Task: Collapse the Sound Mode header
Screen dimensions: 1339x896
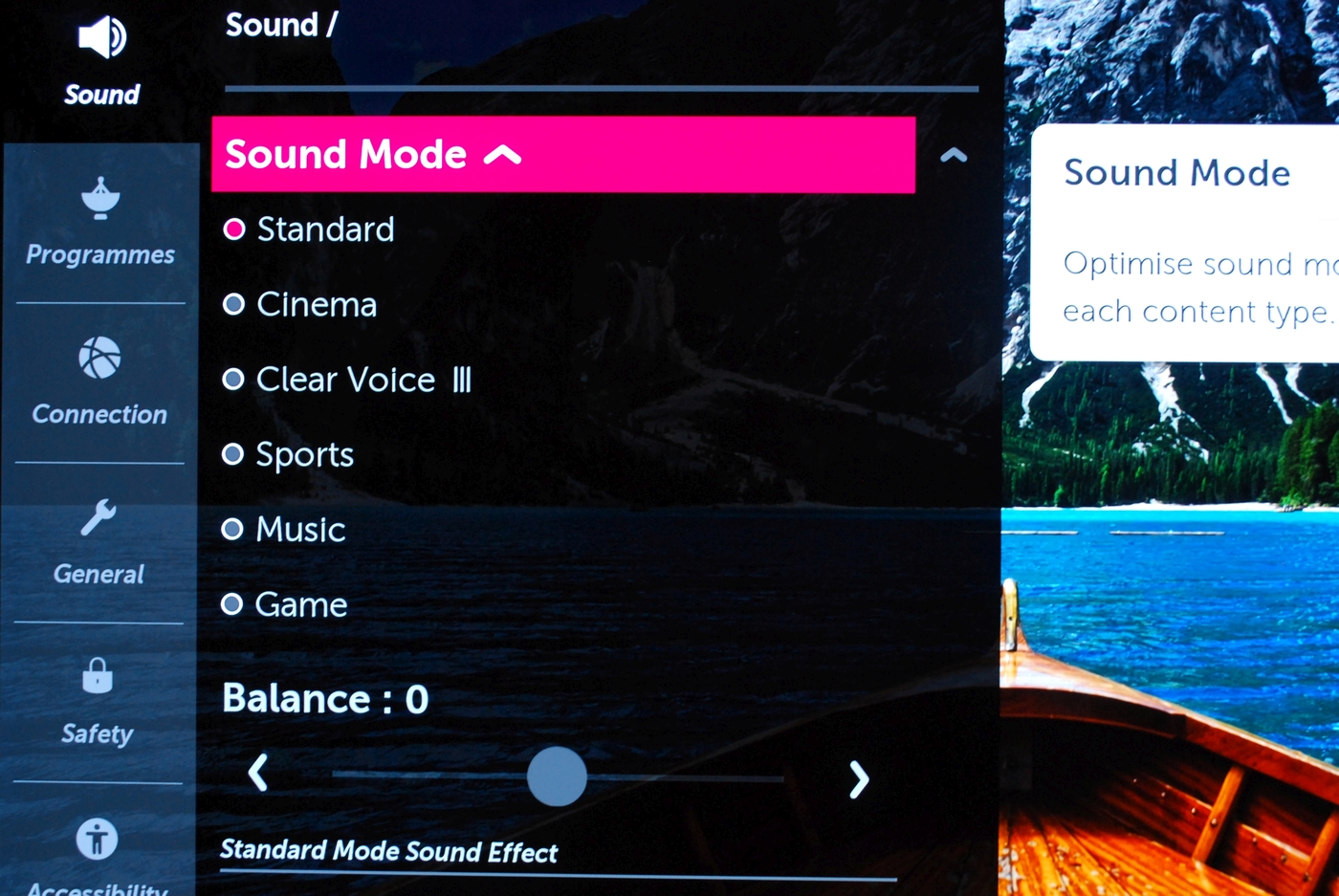Action: [x=563, y=155]
